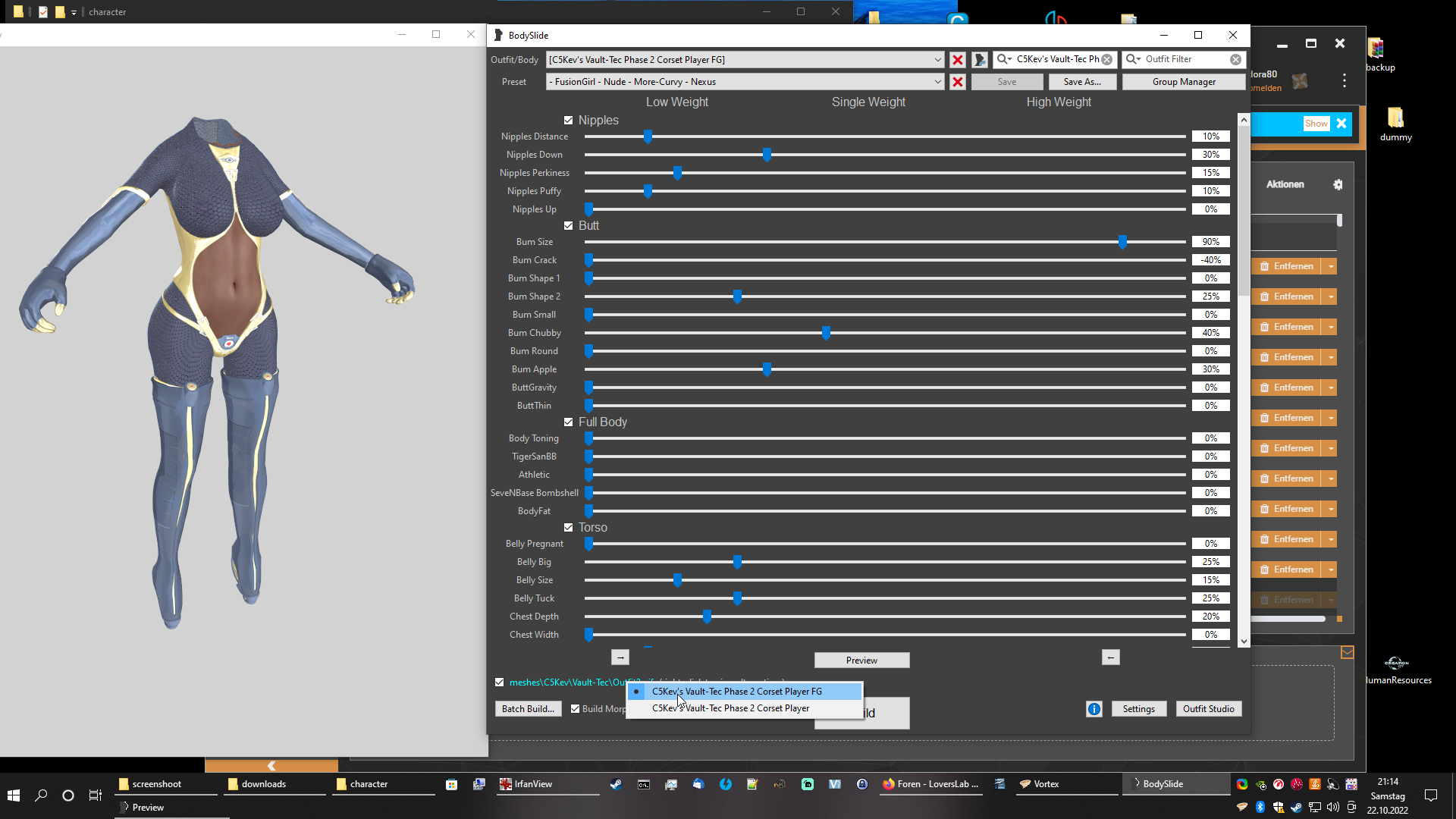Expand dropdown arrow beside seventh Entfernen button
The image size is (1456, 819).
tap(1331, 448)
